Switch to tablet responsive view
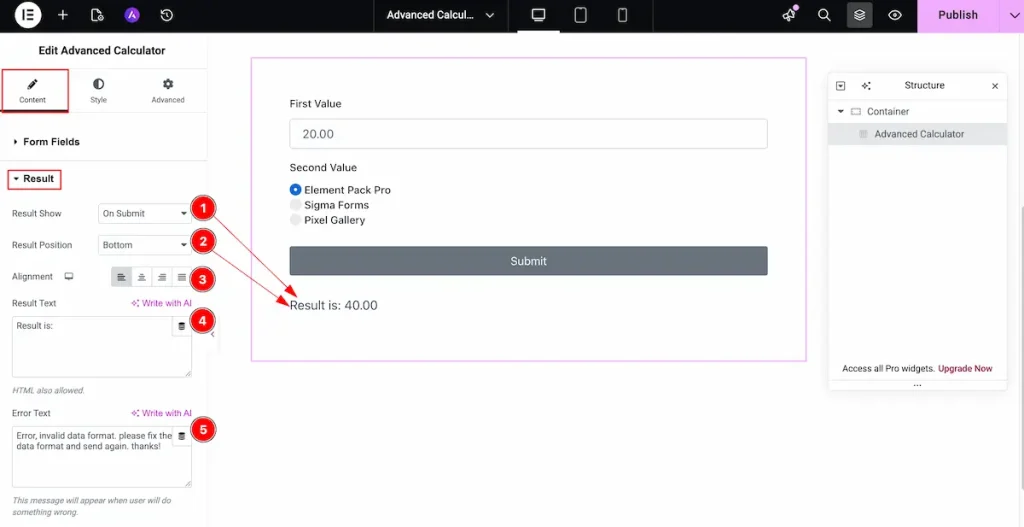Screen dimensions: 1024x527 click(x=580, y=15)
